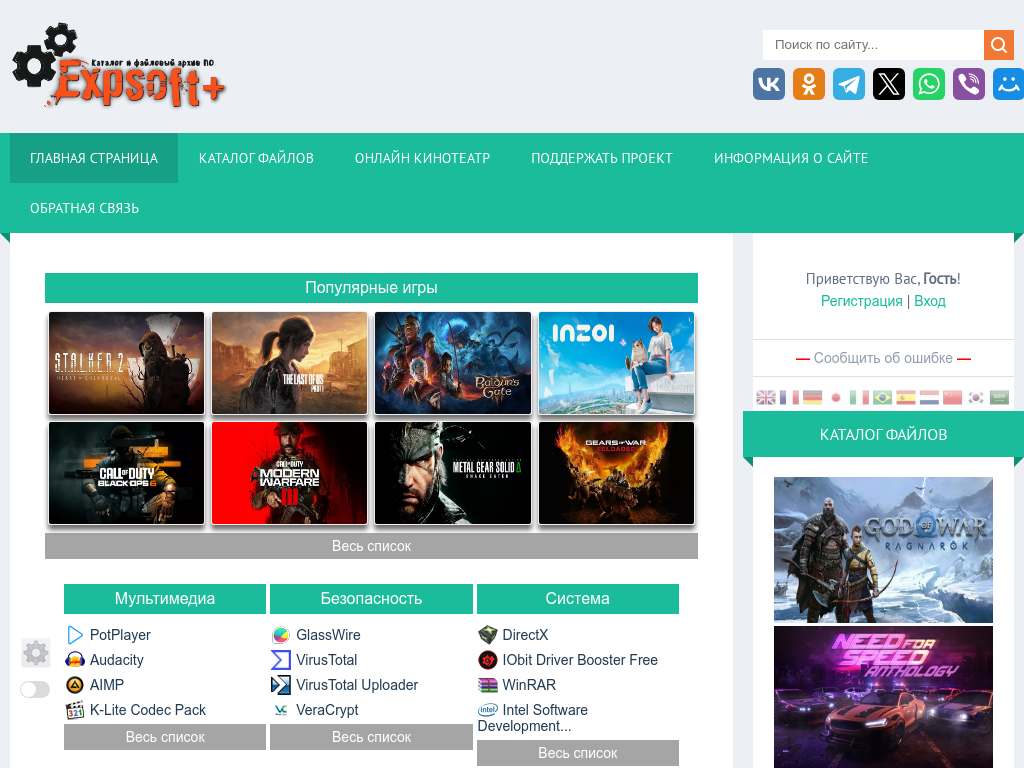1024x768 pixels.
Task: Click Весь список under Безопасность
Action: pyautogui.click(x=371, y=737)
